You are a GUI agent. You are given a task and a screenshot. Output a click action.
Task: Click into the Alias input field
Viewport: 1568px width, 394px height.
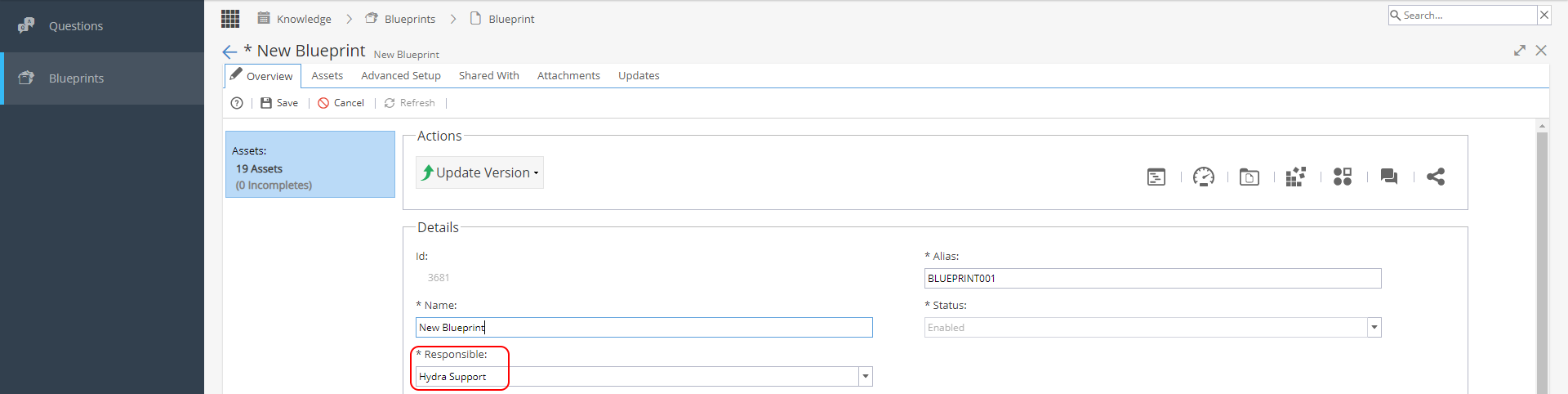[x=1152, y=278]
